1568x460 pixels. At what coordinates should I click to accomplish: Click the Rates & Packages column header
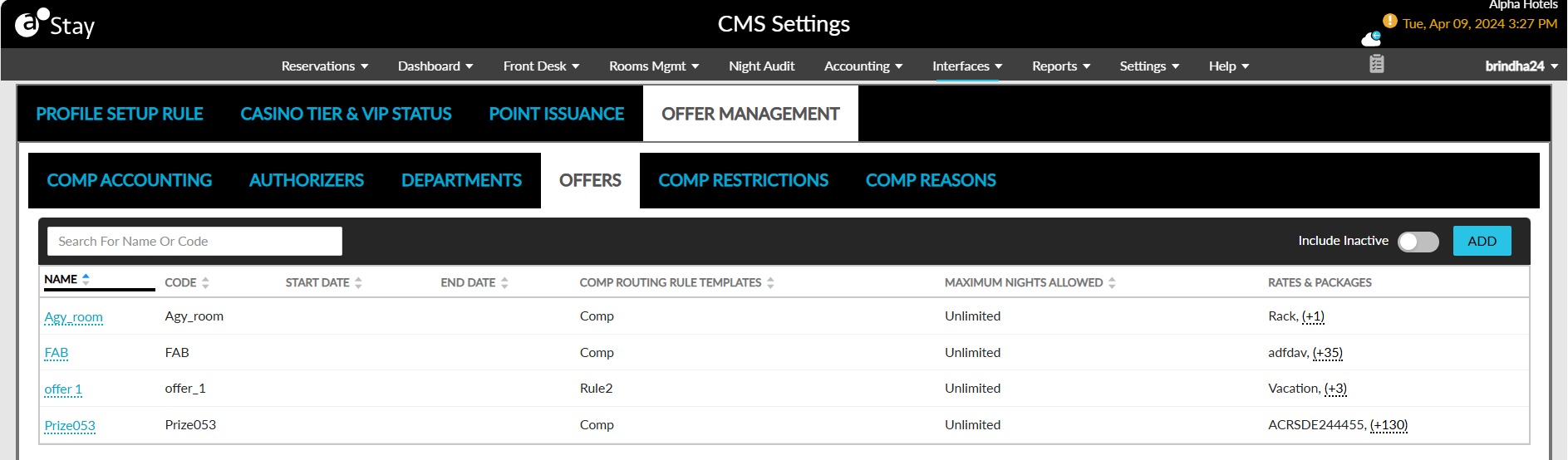pyautogui.click(x=1320, y=283)
